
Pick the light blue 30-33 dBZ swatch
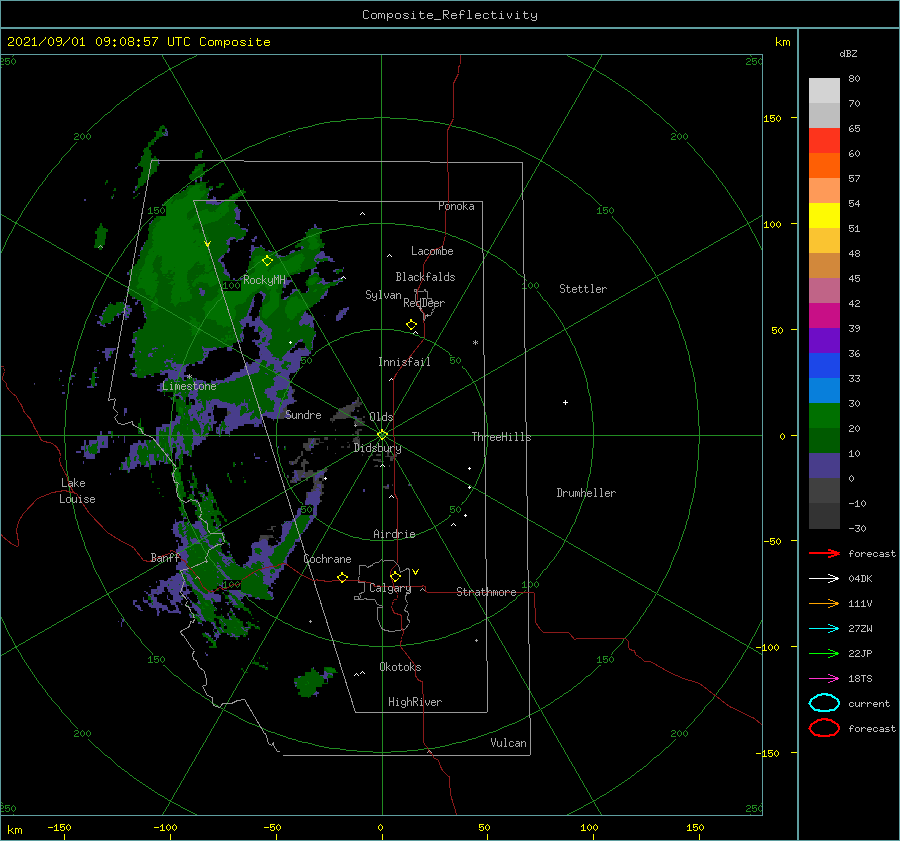click(x=824, y=391)
